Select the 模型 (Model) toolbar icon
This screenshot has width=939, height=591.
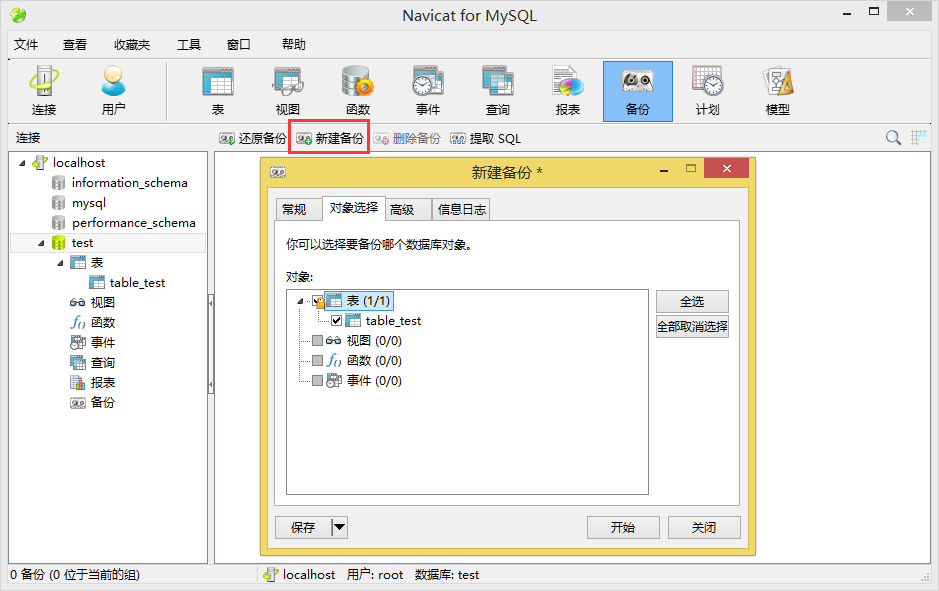[x=777, y=91]
